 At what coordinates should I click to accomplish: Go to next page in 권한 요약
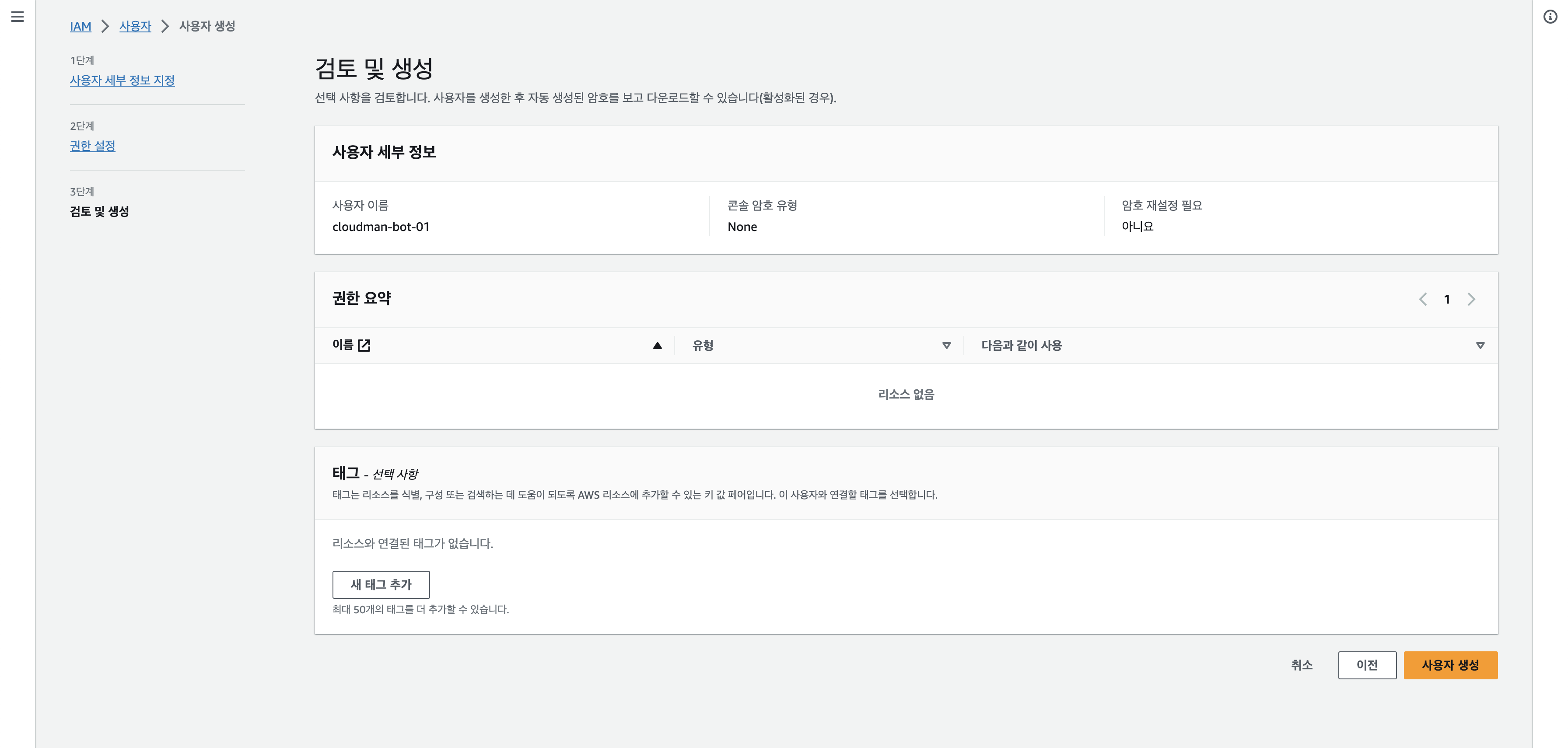[x=1471, y=299]
